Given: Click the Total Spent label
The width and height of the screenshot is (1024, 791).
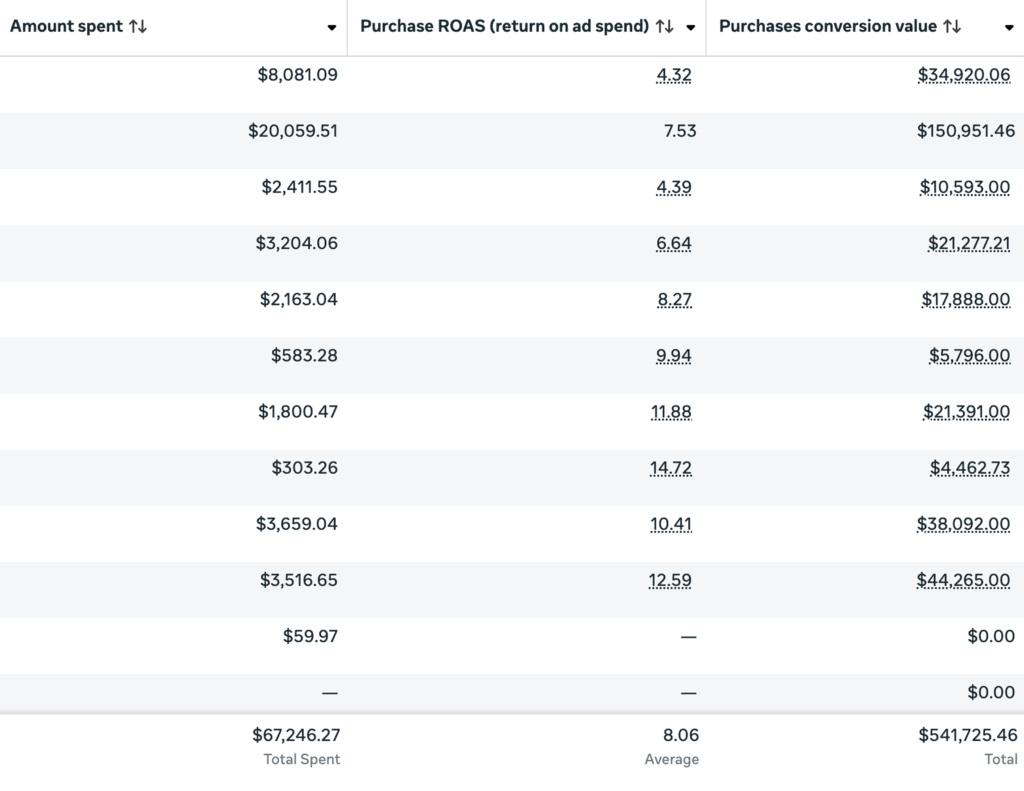Looking at the screenshot, I should click(302, 759).
